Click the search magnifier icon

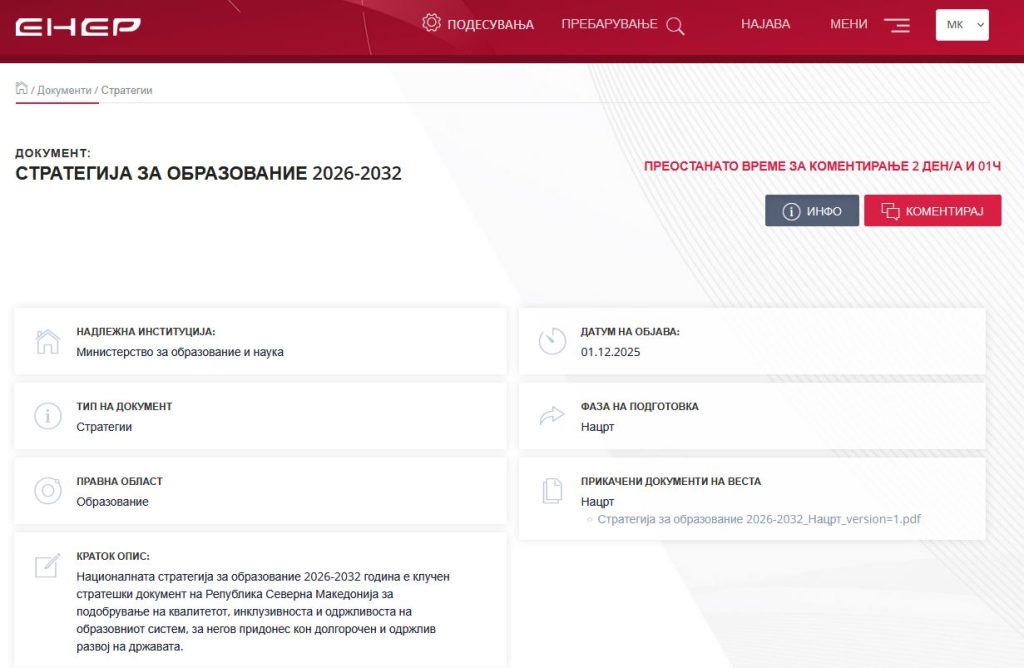675,26
